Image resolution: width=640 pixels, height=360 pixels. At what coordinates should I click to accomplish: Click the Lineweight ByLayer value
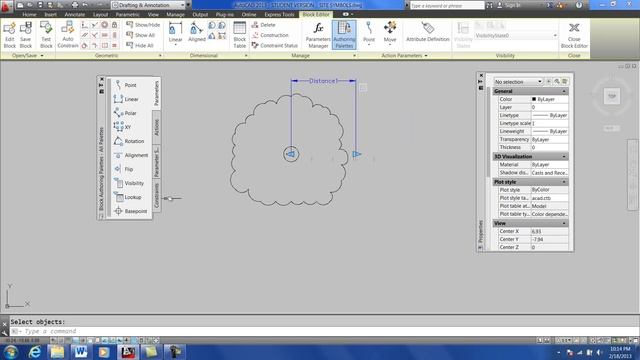549,131
